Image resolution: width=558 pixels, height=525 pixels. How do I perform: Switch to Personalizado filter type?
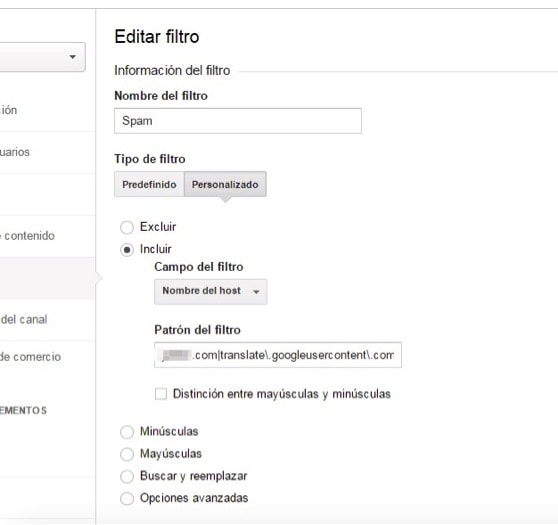225,184
